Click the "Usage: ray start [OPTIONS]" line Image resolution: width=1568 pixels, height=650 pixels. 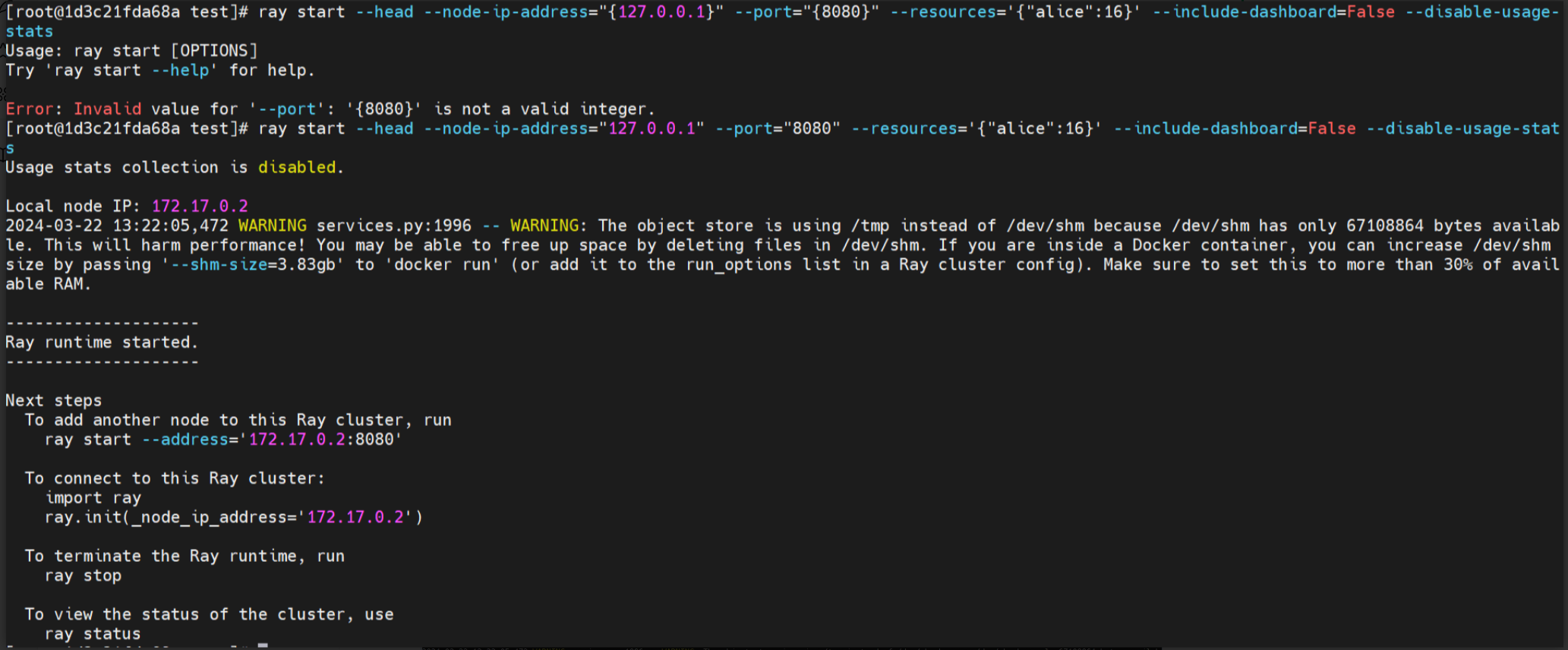pos(131,51)
